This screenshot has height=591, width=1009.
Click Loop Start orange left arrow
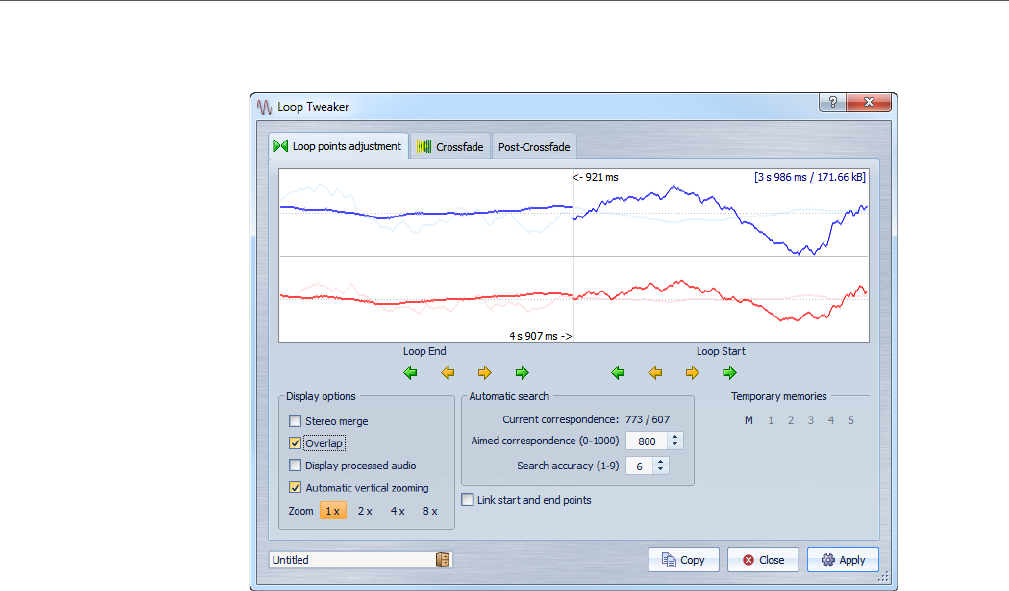click(x=655, y=373)
